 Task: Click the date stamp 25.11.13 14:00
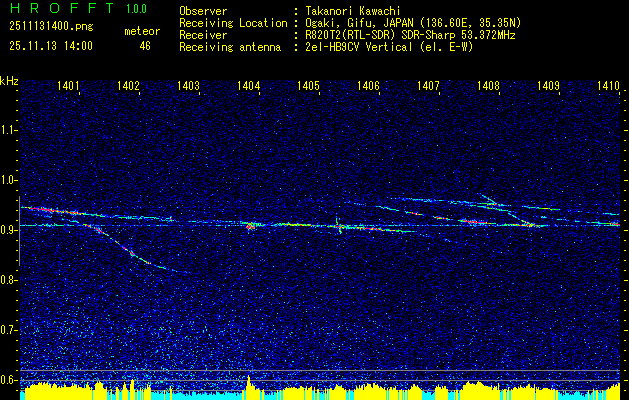51,46
